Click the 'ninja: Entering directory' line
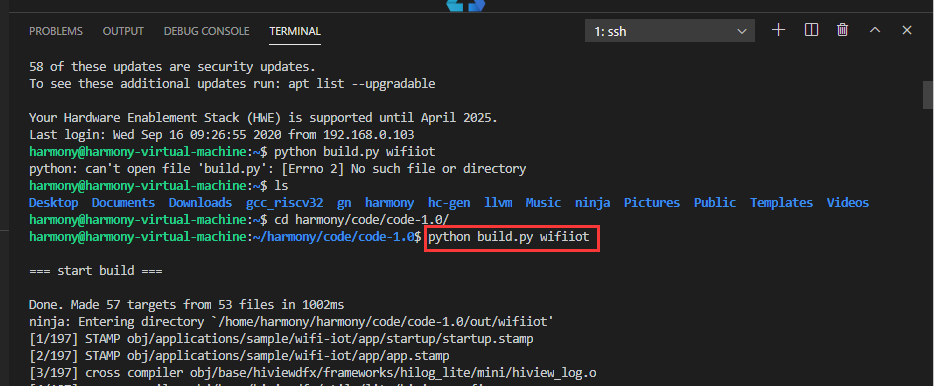The image size is (934, 386). tap(292, 322)
